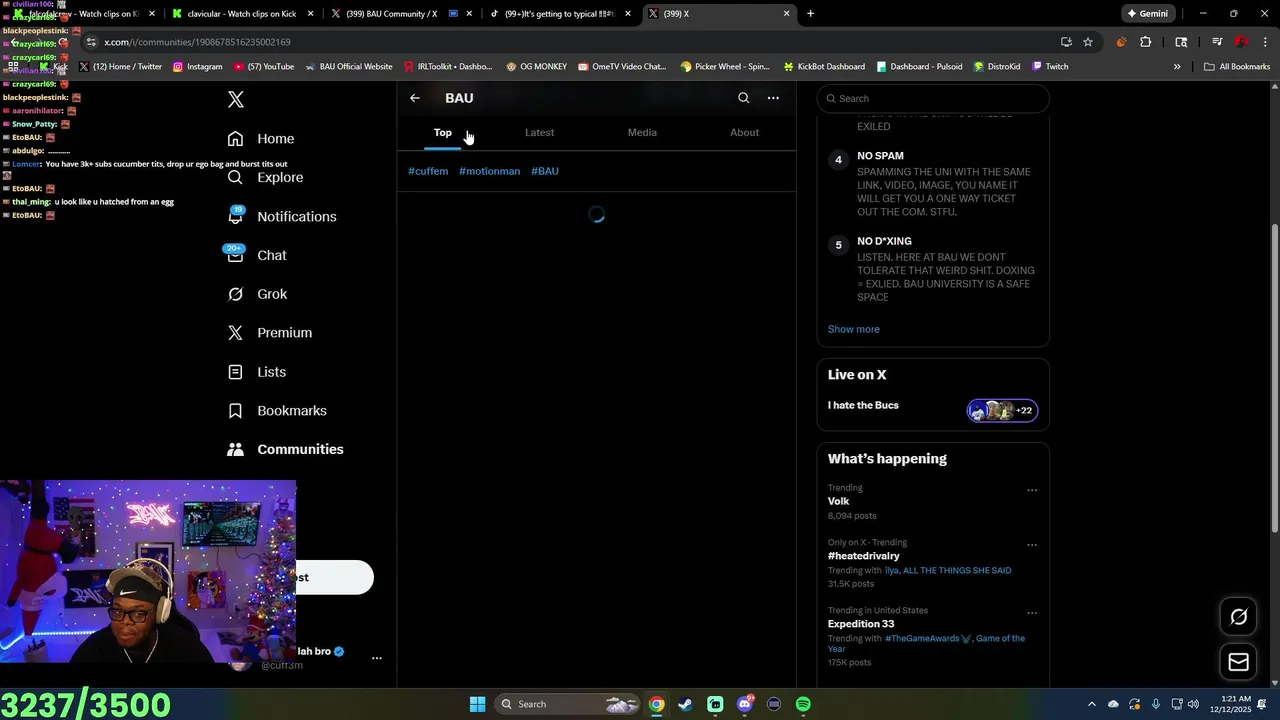This screenshot has height=720, width=1280.
Task: Open the Chrome extensions puzzle icon
Action: pos(1145,42)
